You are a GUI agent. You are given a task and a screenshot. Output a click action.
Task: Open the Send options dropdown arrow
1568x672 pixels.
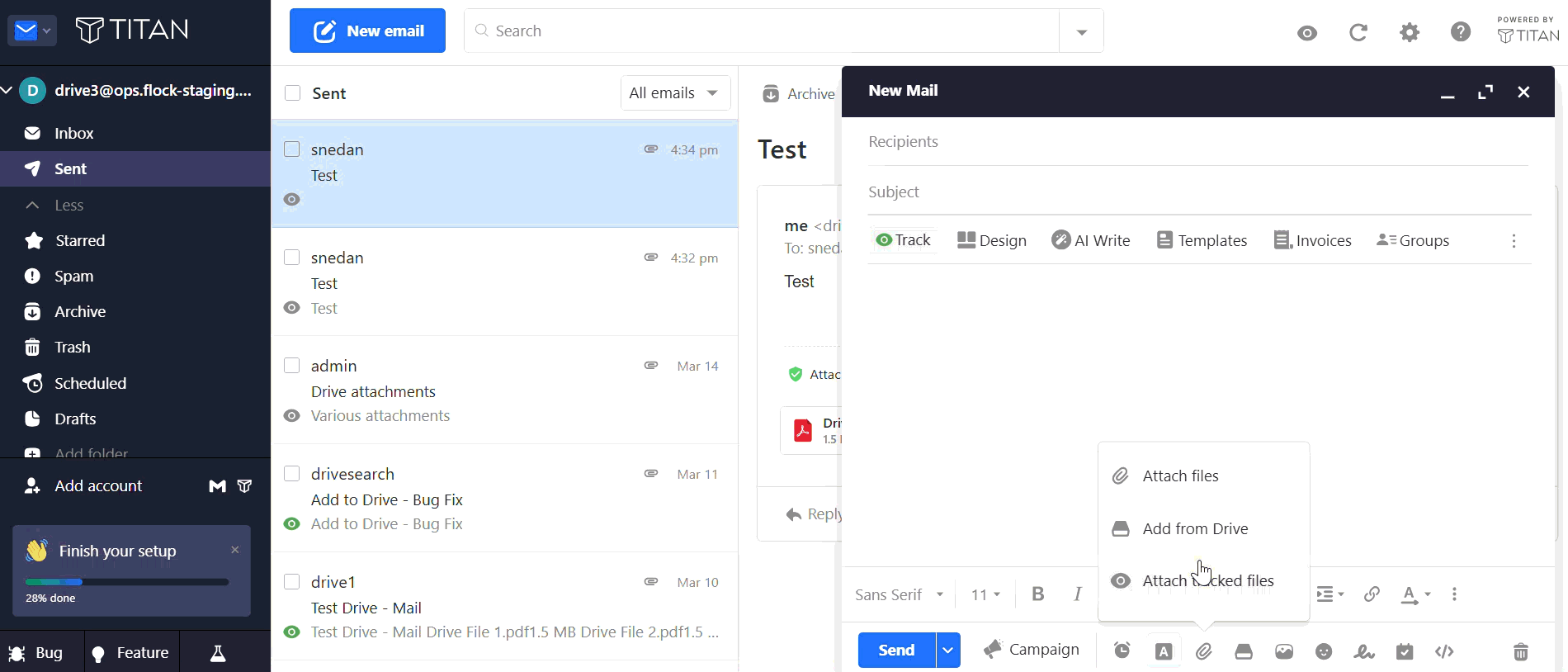pyautogui.click(x=948, y=651)
